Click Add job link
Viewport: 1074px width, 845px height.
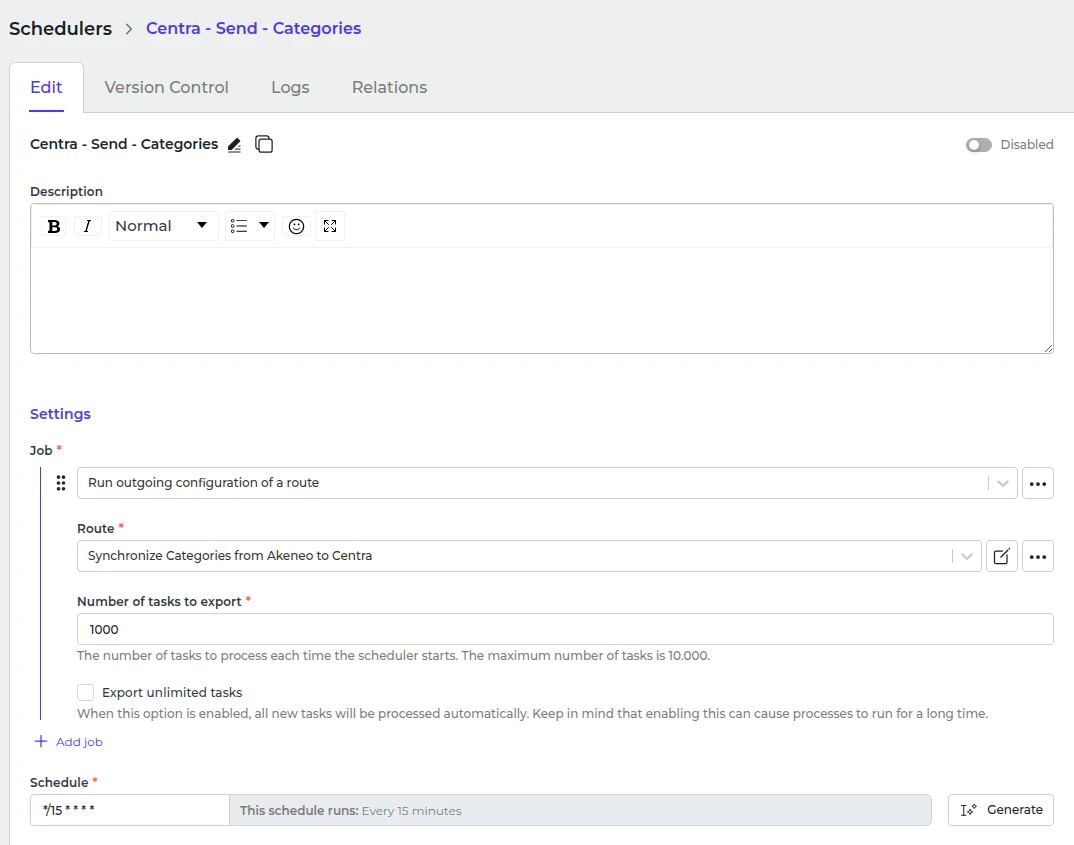tap(68, 742)
